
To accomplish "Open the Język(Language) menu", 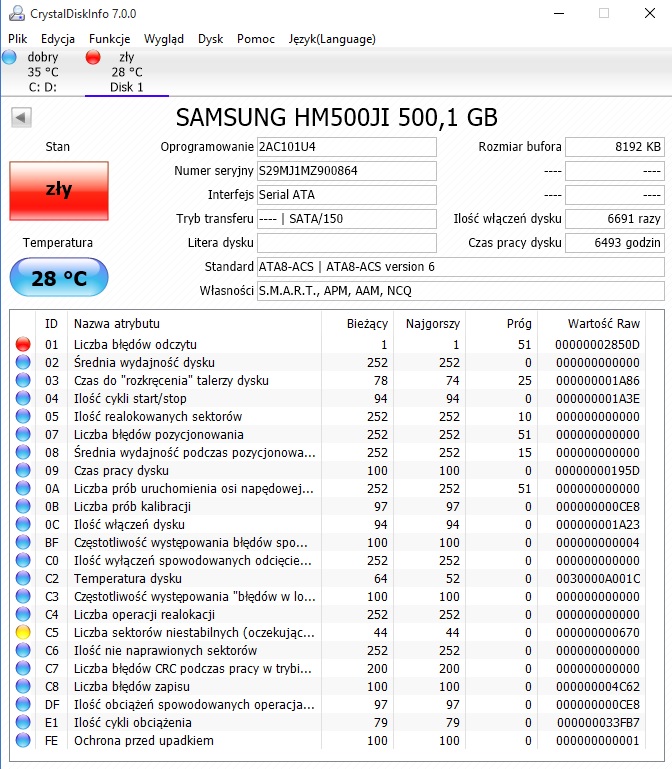I will [332, 39].
